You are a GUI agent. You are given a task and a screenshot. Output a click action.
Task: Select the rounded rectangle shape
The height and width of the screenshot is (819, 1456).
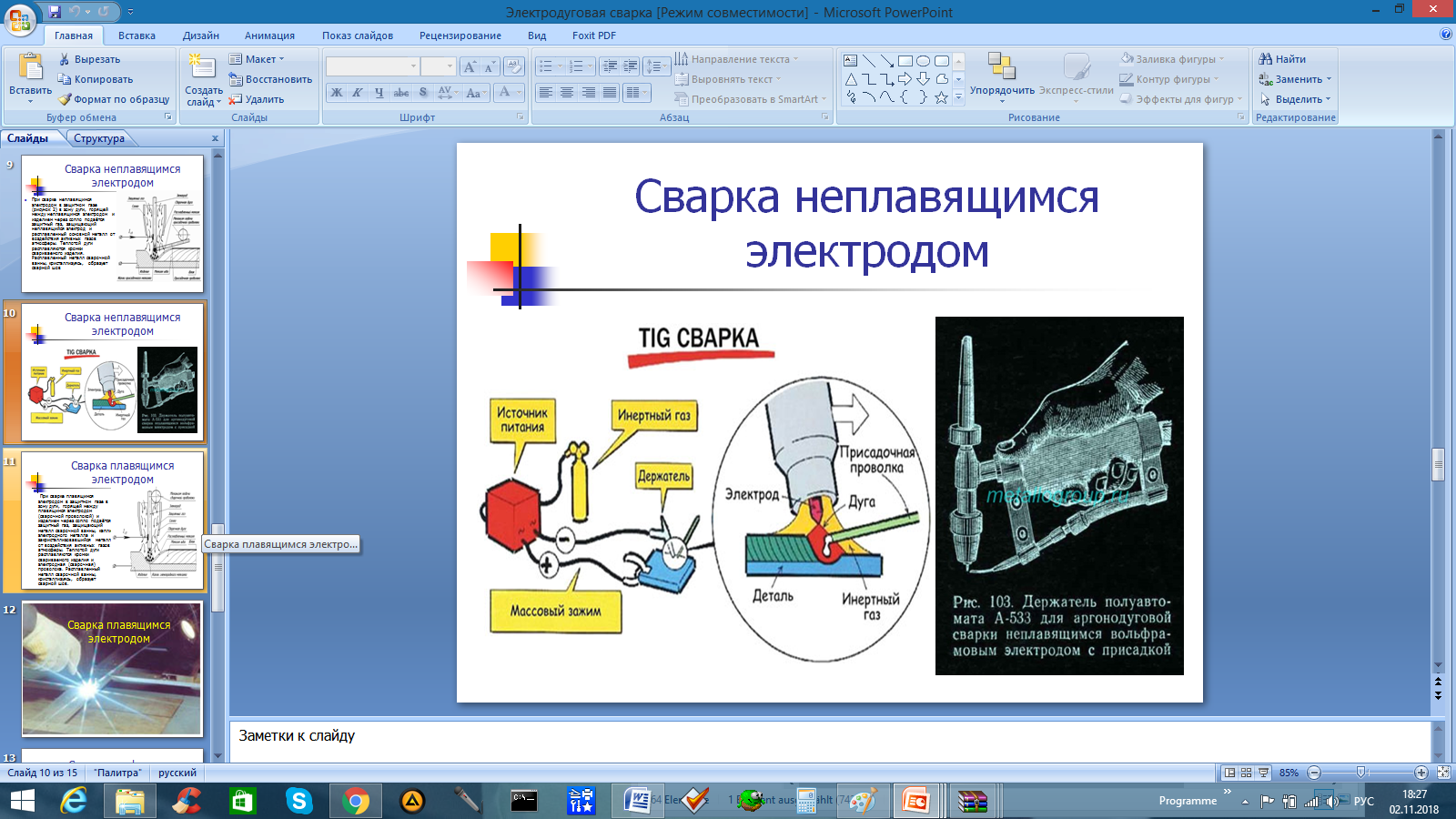942,61
